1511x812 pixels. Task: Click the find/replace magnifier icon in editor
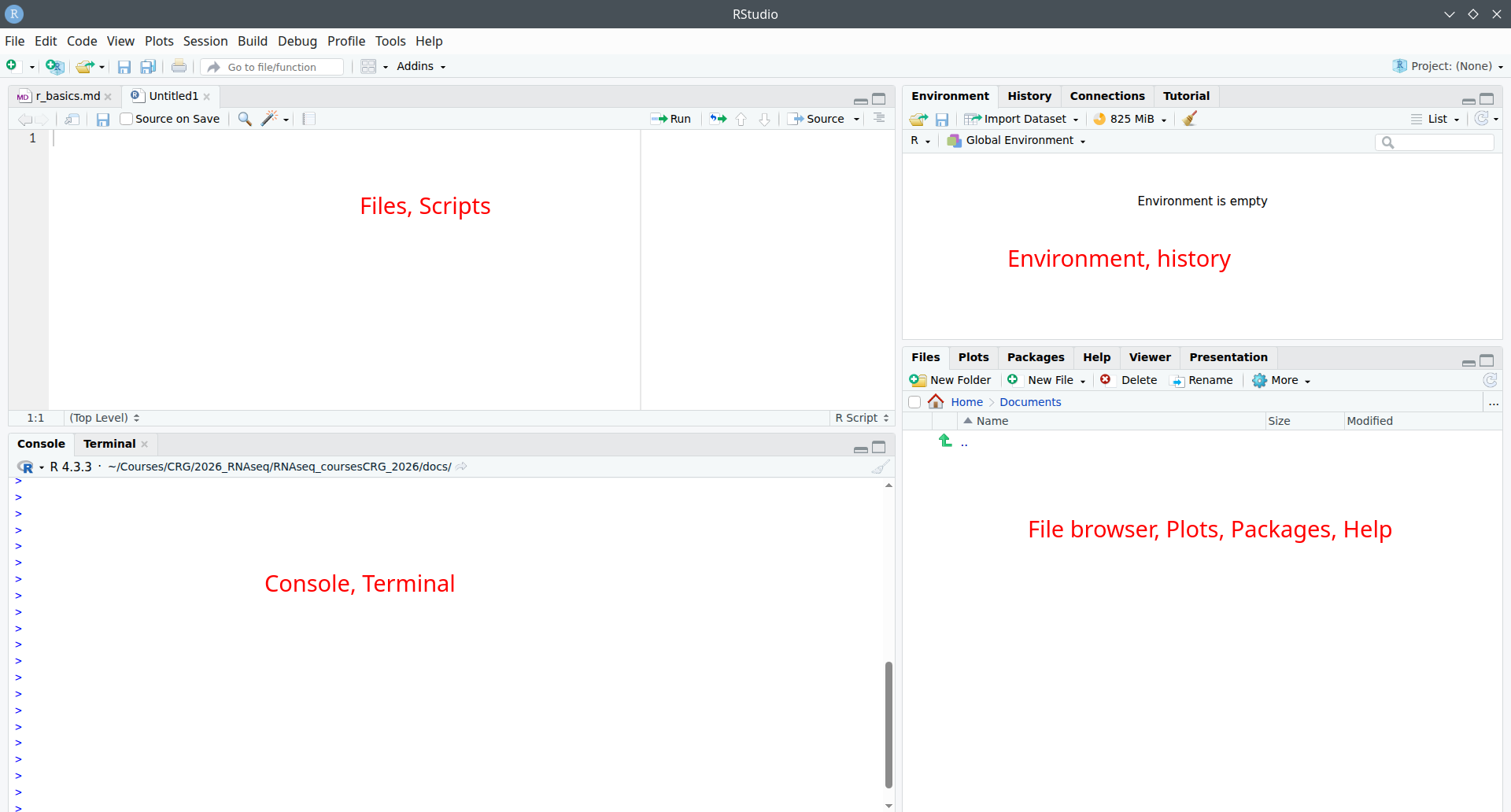click(x=245, y=119)
